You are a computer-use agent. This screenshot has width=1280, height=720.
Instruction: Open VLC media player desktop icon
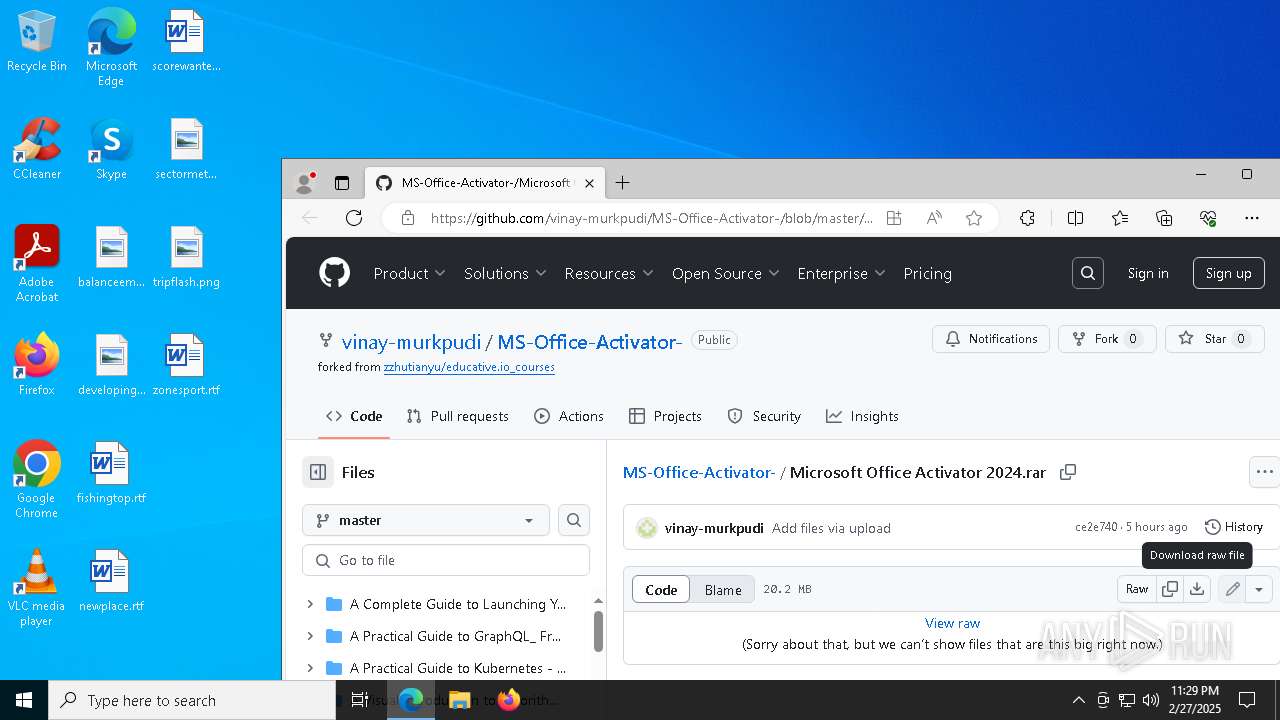(x=37, y=588)
